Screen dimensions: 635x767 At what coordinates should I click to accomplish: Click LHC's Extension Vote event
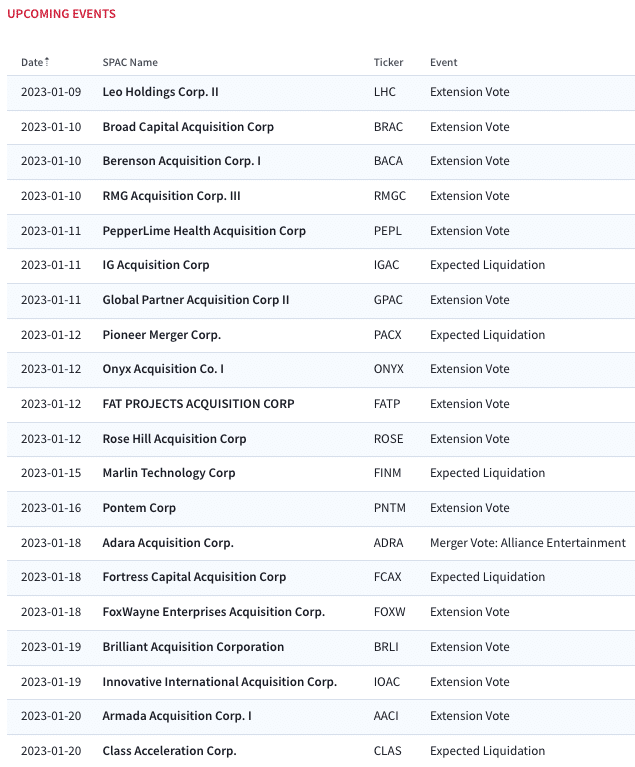(x=470, y=92)
